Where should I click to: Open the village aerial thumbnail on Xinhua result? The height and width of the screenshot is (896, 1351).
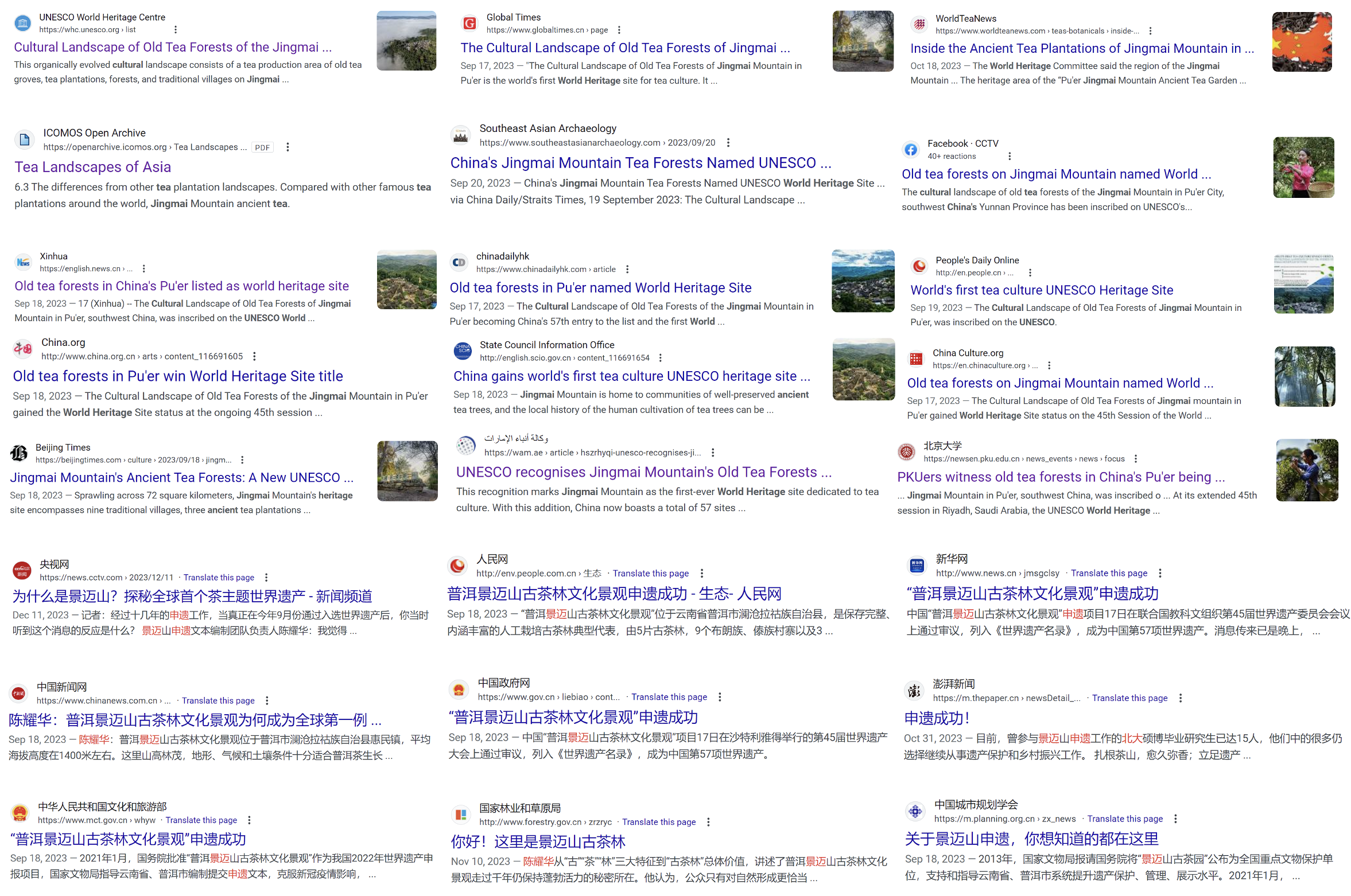click(407, 279)
